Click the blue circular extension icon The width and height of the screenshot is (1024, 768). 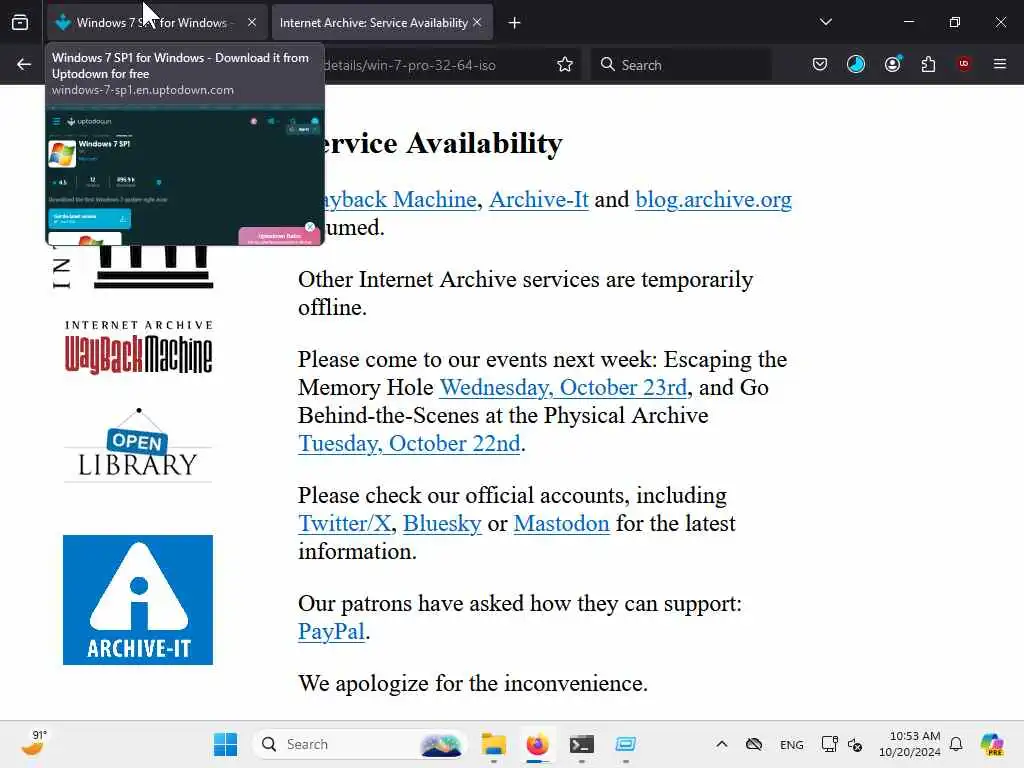tap(856, 64)
